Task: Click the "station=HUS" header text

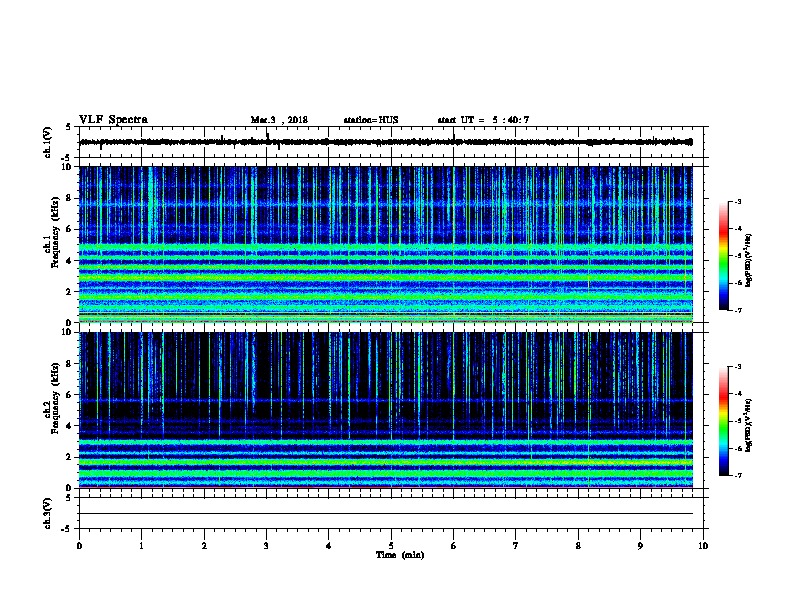Action: [x=371, y=120]
